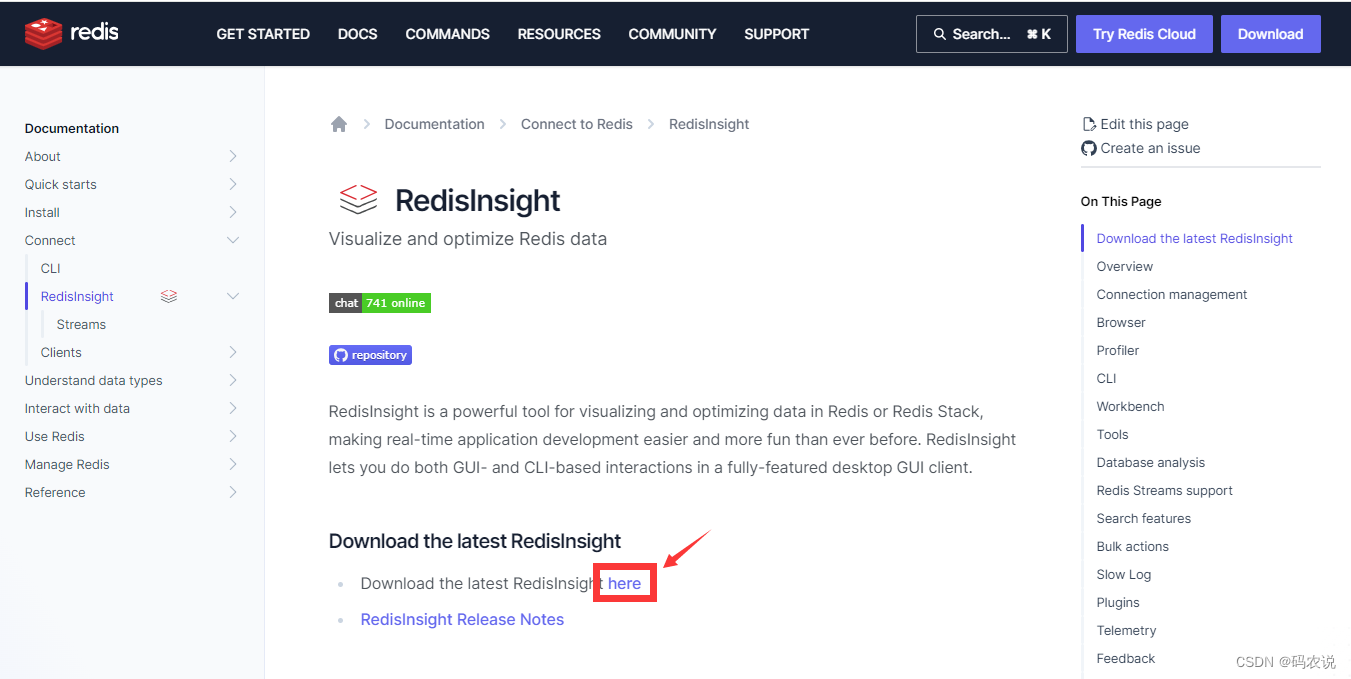Open Interact with data in the sidebar

click(x=78, y=408)
